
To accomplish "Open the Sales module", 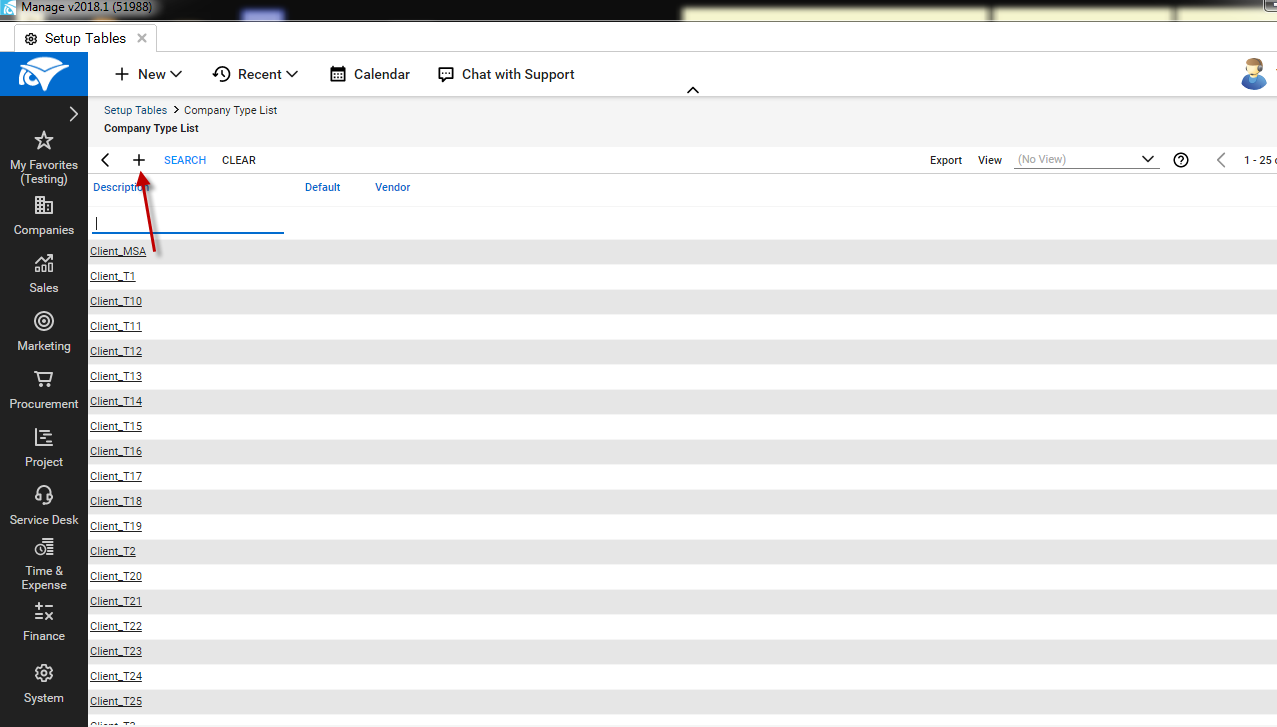I will pyautogui.click(x=44, y=274).
